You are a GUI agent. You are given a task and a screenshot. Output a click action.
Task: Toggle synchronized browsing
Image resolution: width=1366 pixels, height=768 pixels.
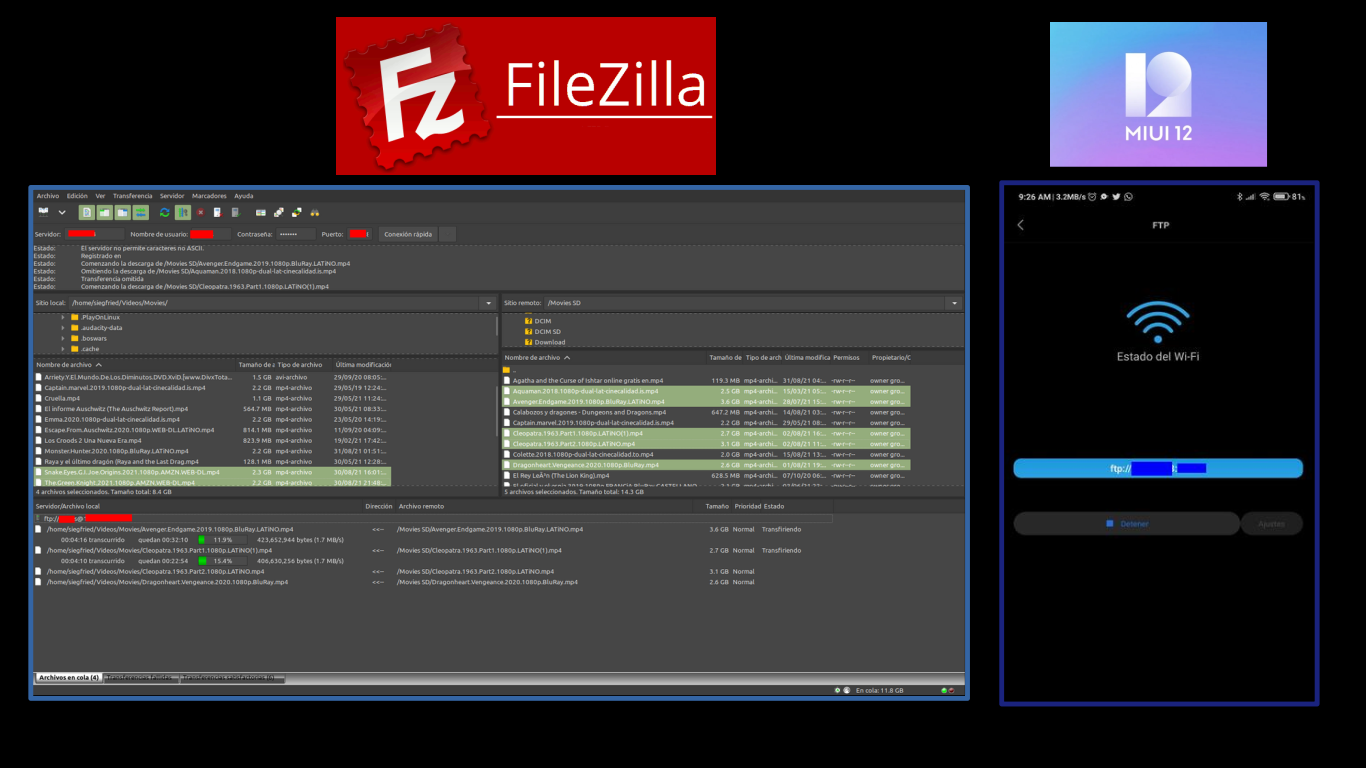(x=297, y=212)
